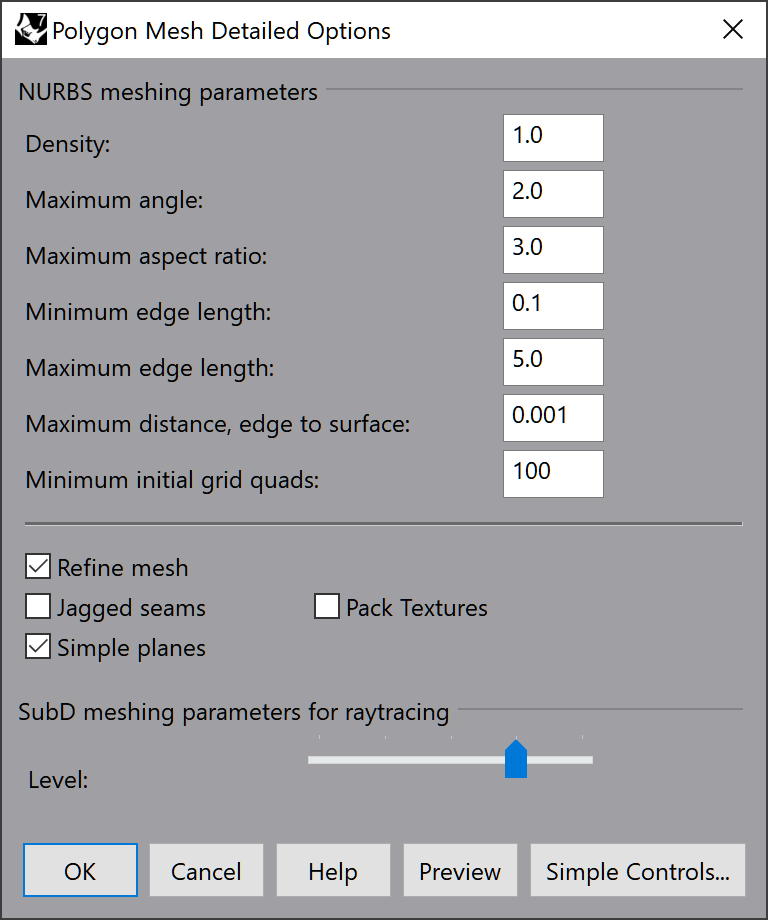The width and height of the screenshot is (768, 920).
Task: Enable the Pack Textures checkbox
Action: [x=327, y=607]
